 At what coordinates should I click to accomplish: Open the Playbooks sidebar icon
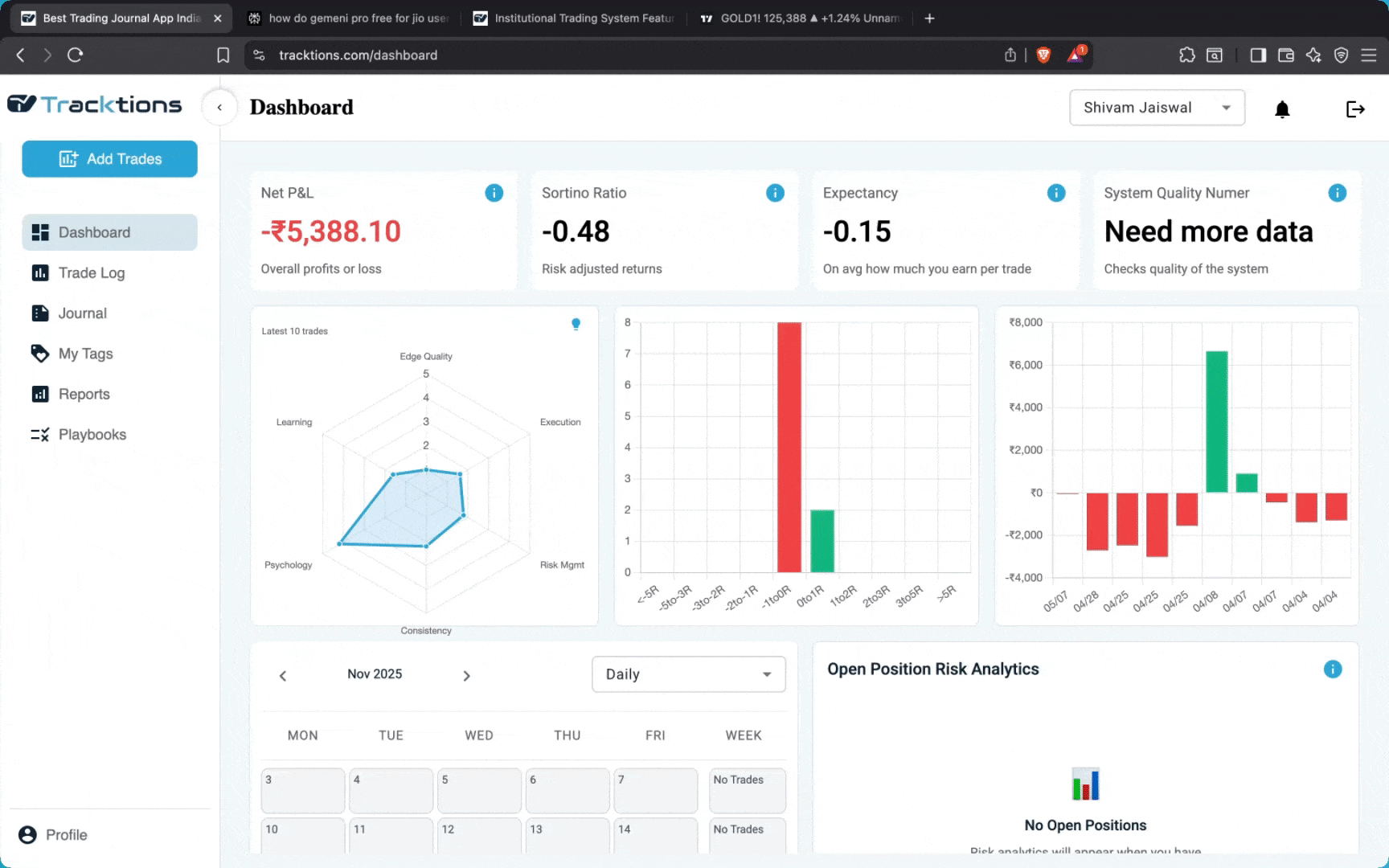(x=40, y=434)
